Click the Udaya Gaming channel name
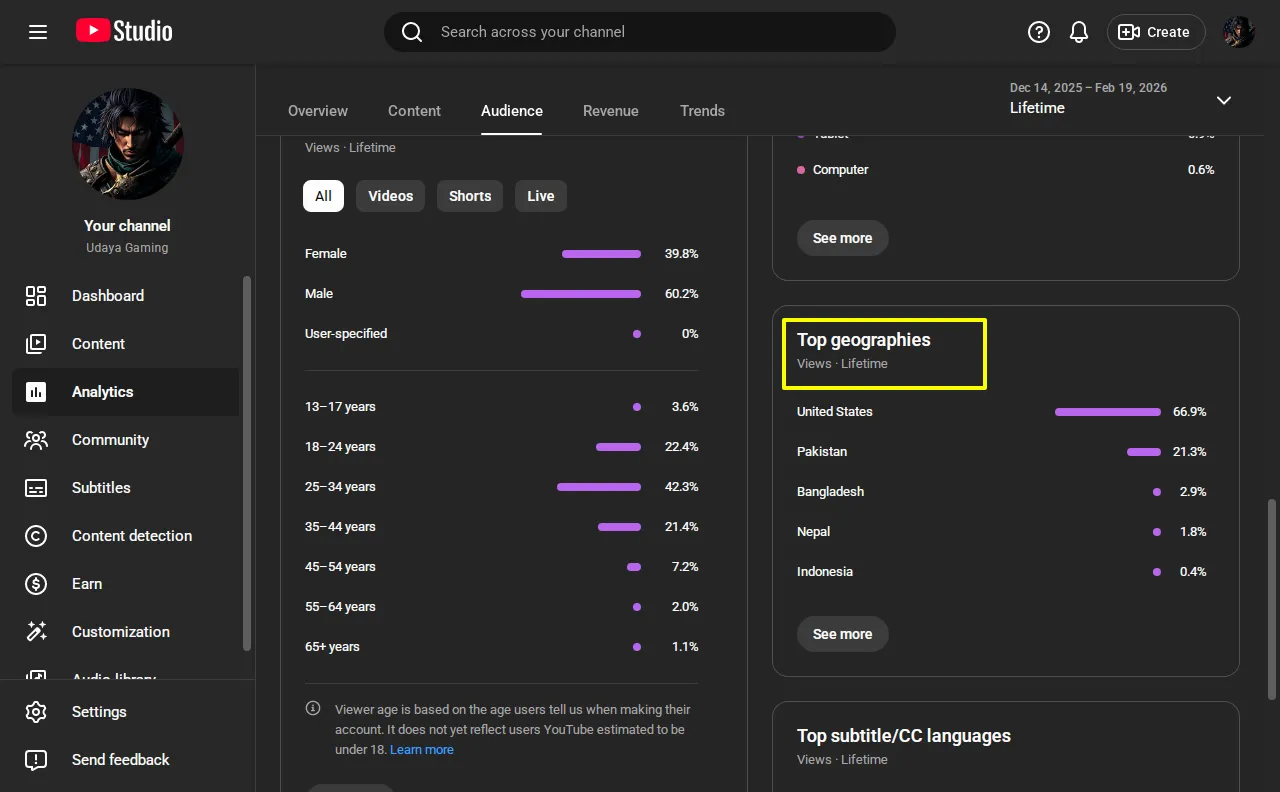The width and height of the screenshot is (1280, 792). point(126,248)
